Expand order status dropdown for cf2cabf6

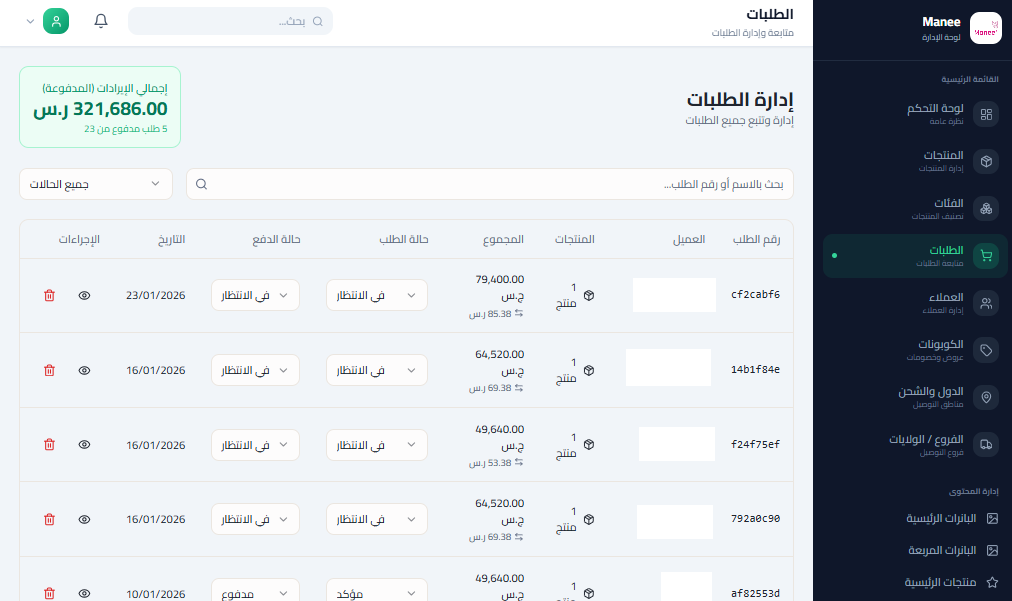[377, 295]
